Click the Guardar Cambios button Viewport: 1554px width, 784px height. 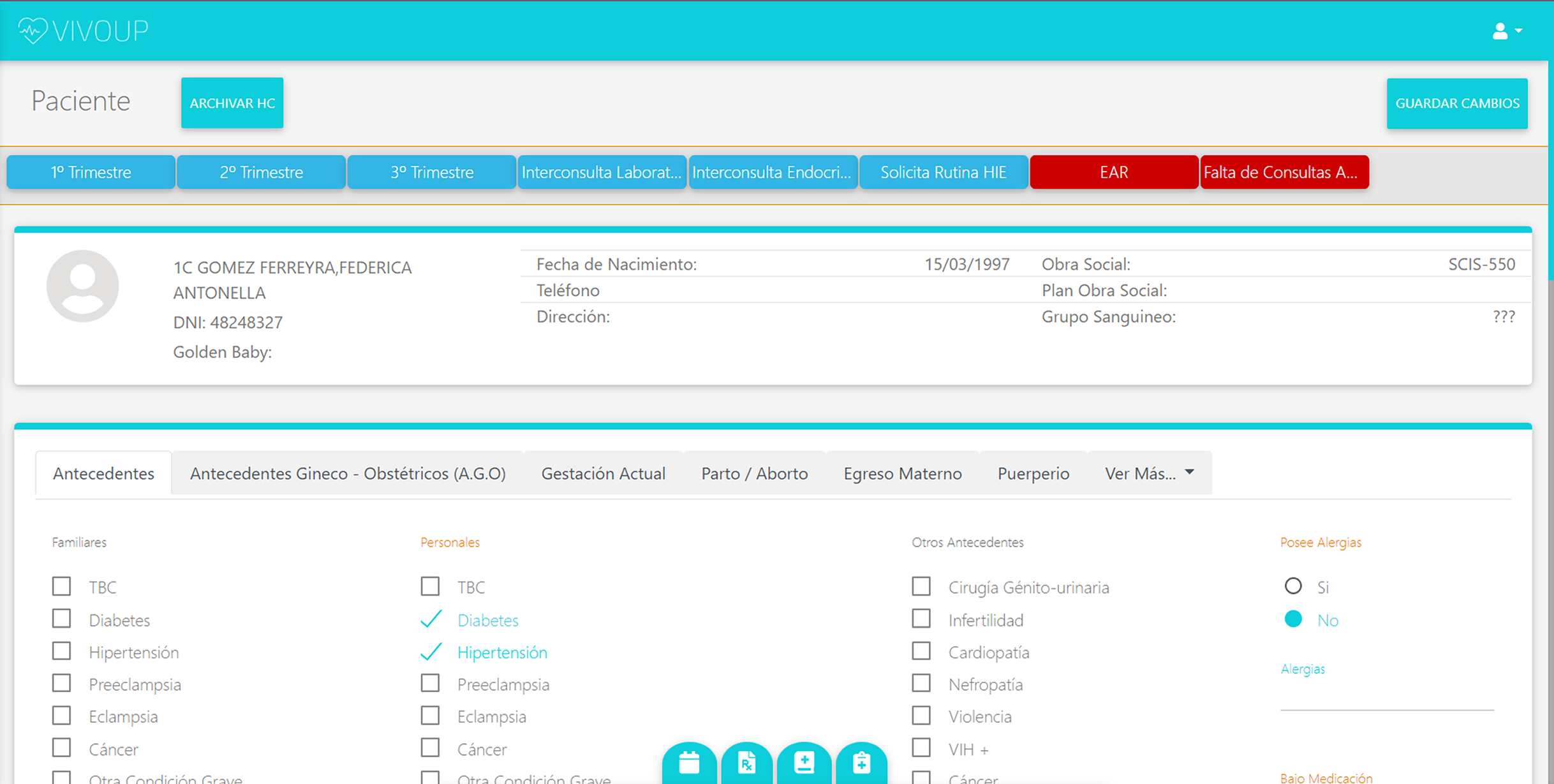tap(1457, 103)
